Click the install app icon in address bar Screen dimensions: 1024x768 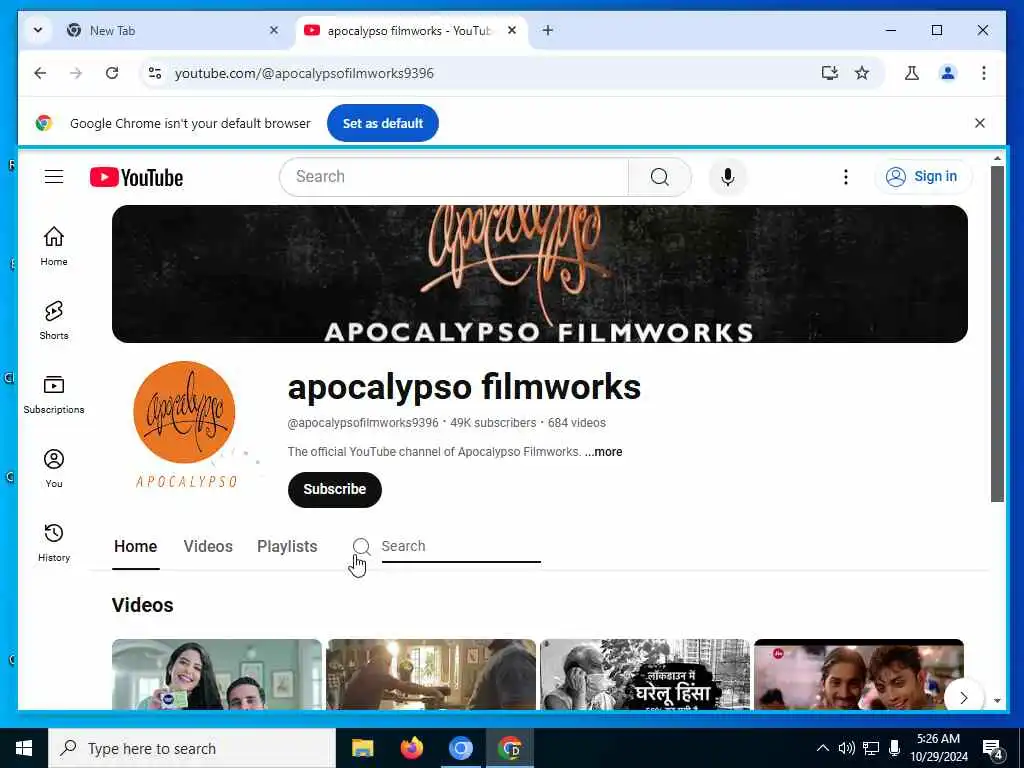pyautogui.click(x=829, y=73)
